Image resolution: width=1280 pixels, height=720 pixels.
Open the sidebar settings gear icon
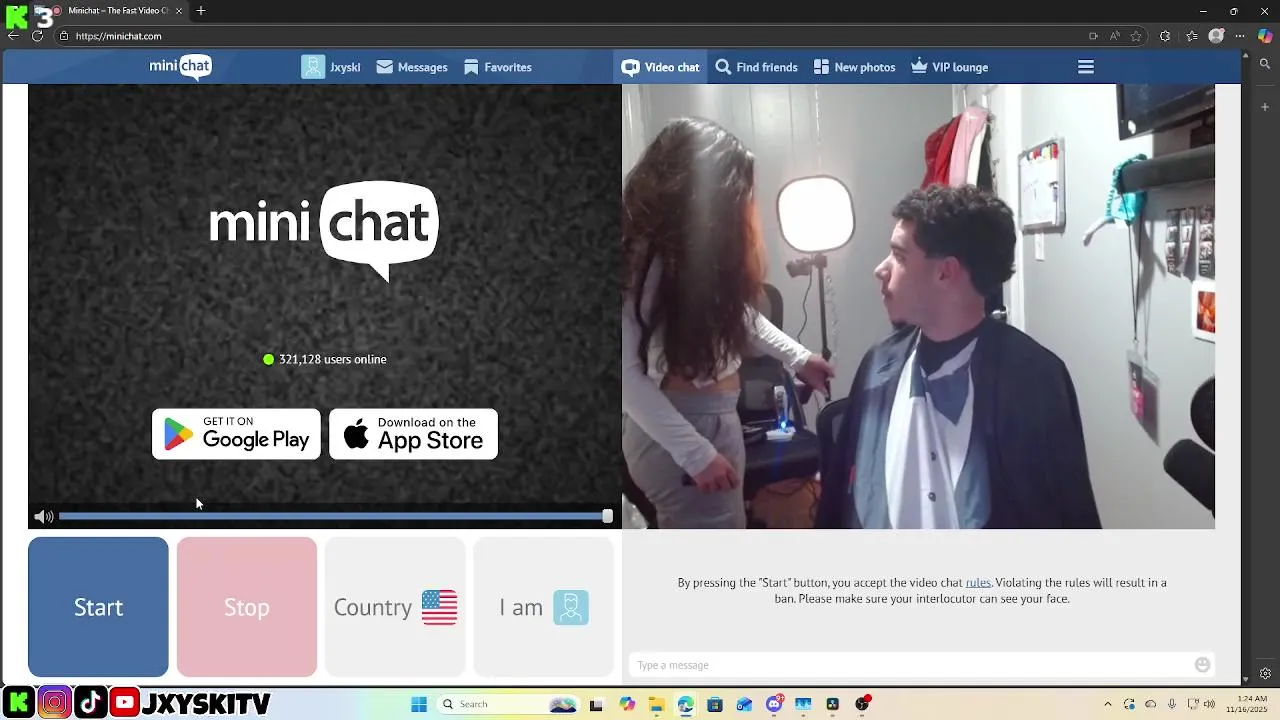1265,674
